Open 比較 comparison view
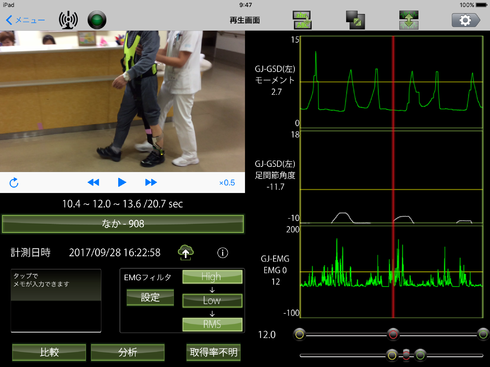This screenshot has width=490, height=367. point(49,352)
